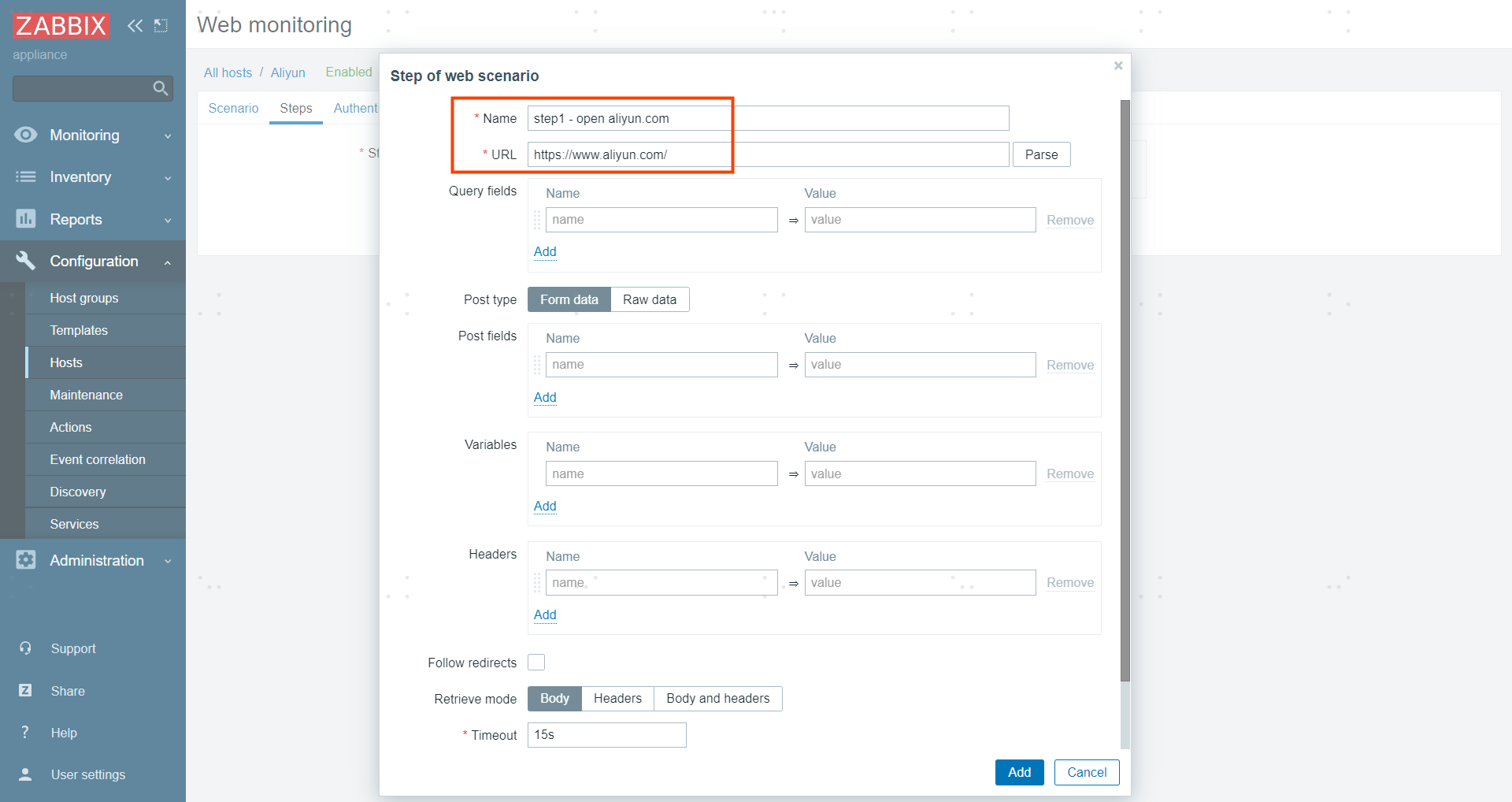Open the All hosts breadcrumb link
This screenshot has height=802, width=1512.
tap(228, 72)
